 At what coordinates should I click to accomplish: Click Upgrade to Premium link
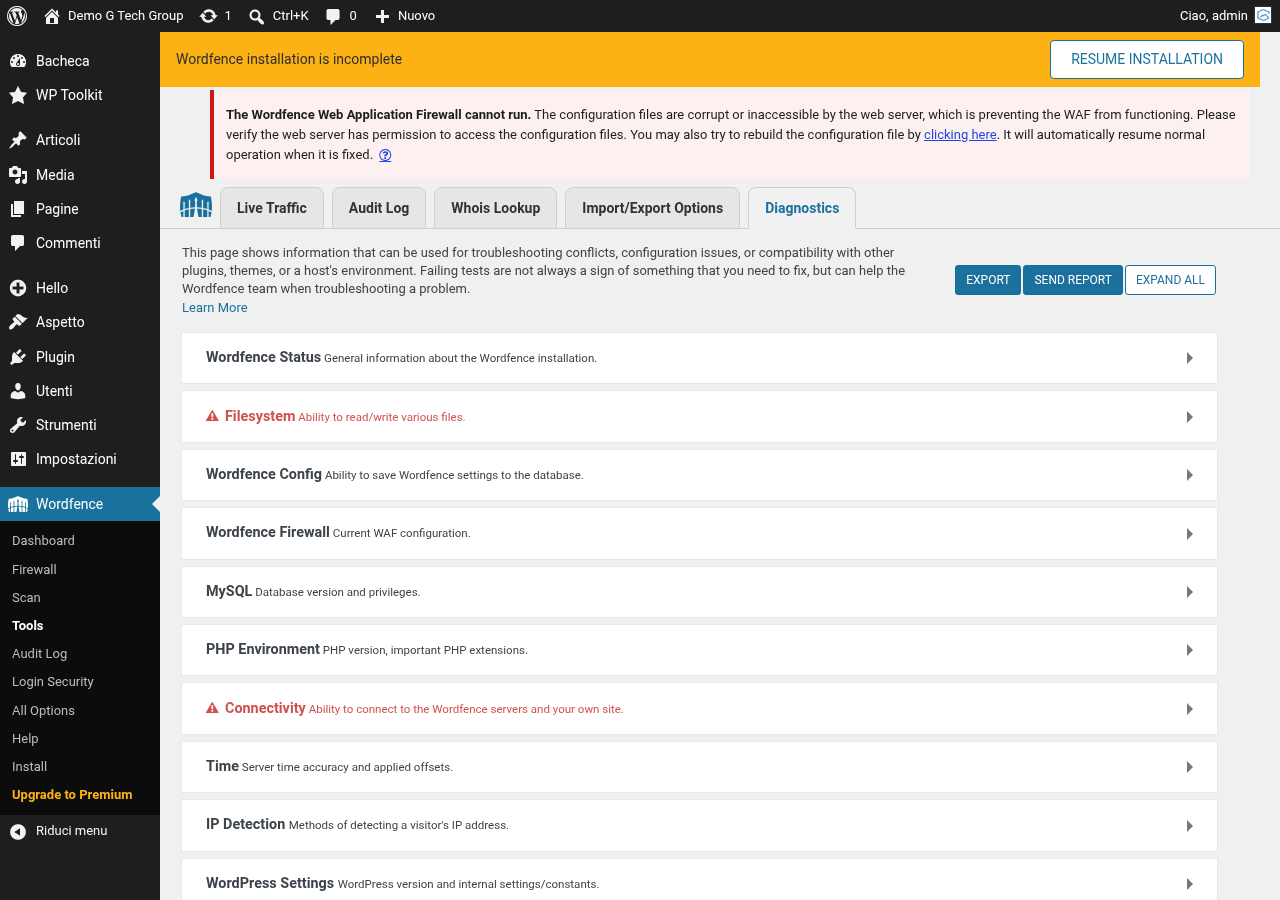72,795
